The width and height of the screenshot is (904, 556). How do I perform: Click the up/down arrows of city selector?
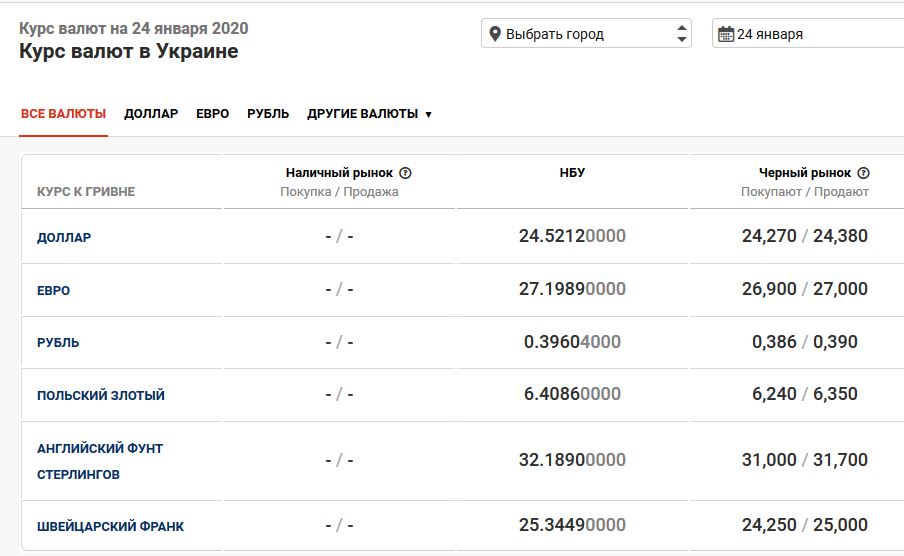681,34
